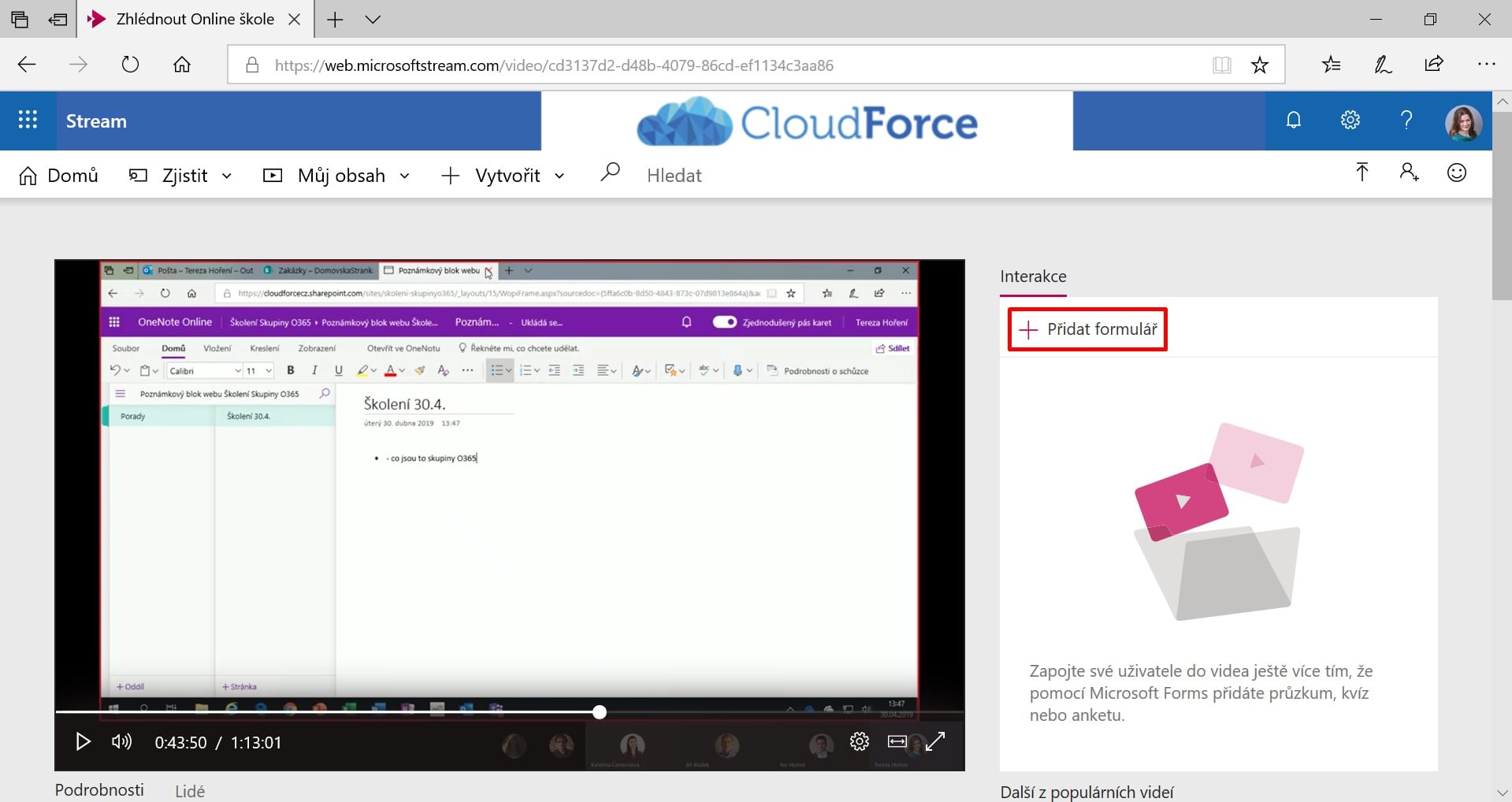Enter fullscreen video mode

(935, 741)
